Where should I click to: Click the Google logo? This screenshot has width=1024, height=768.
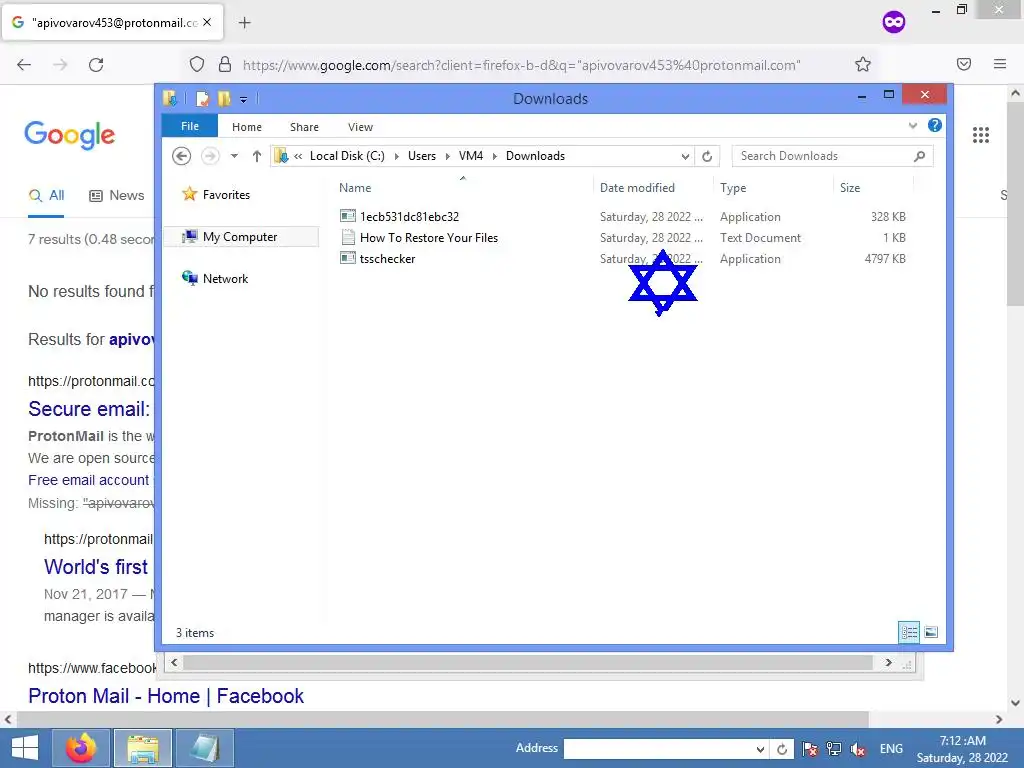[70, 135]
